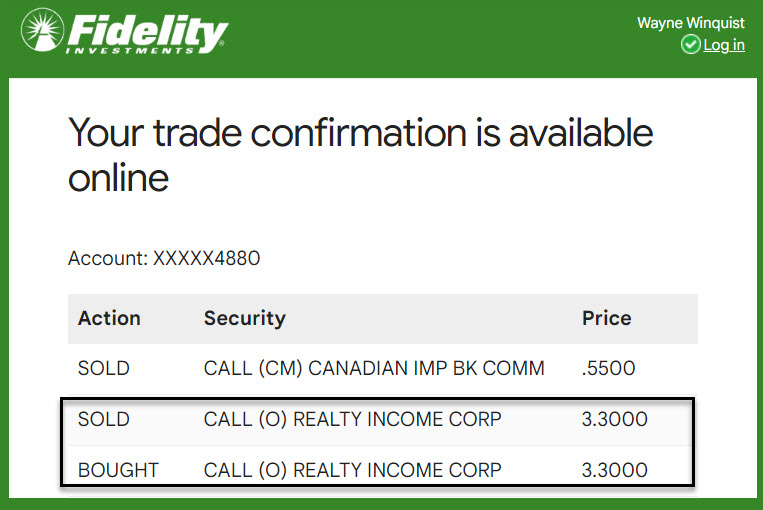Viewport: 763px width, 510px height.
Task: Open the Log in link
Action: (x=724, y=45)
